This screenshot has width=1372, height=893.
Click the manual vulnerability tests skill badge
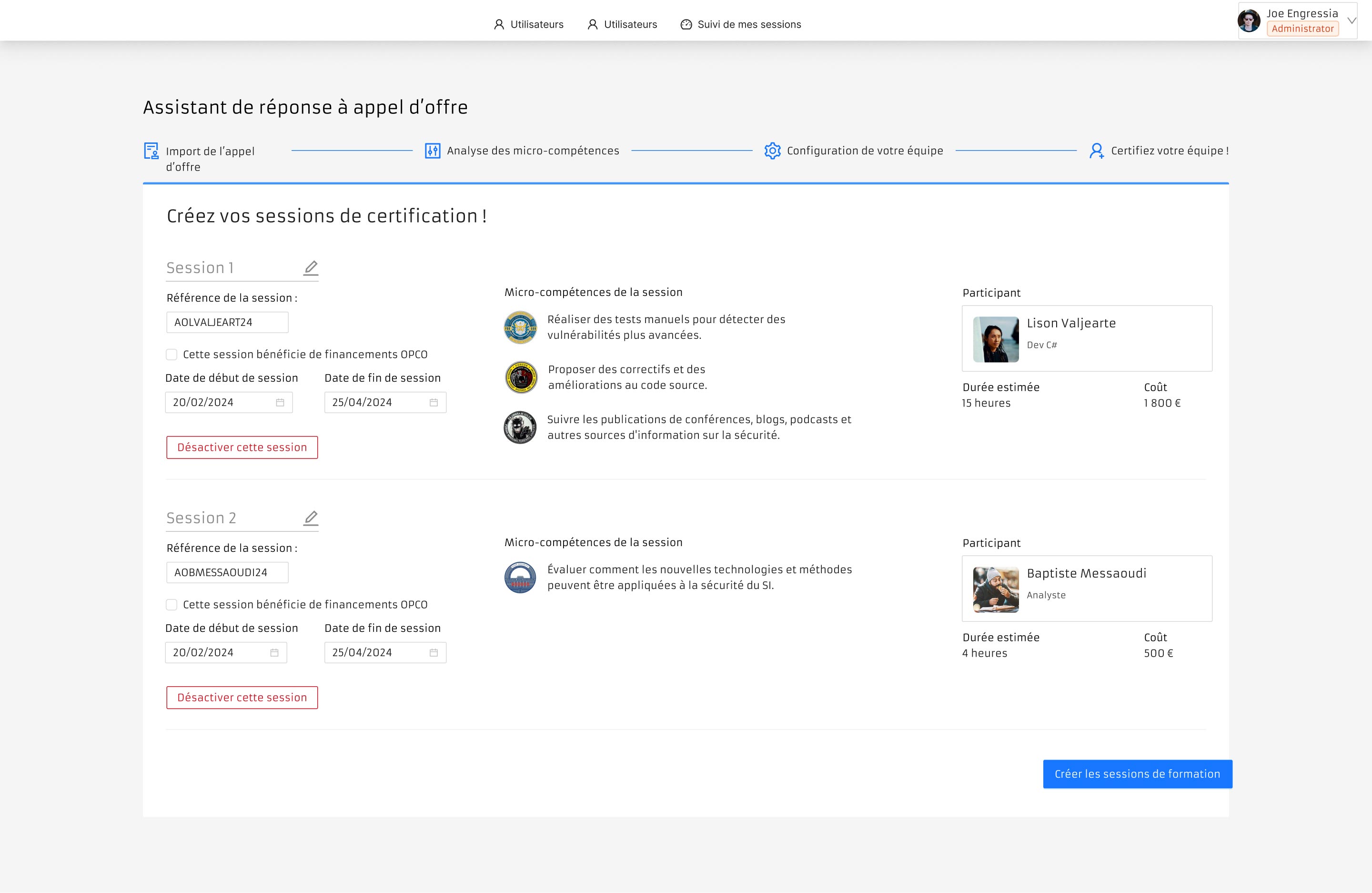520,327
